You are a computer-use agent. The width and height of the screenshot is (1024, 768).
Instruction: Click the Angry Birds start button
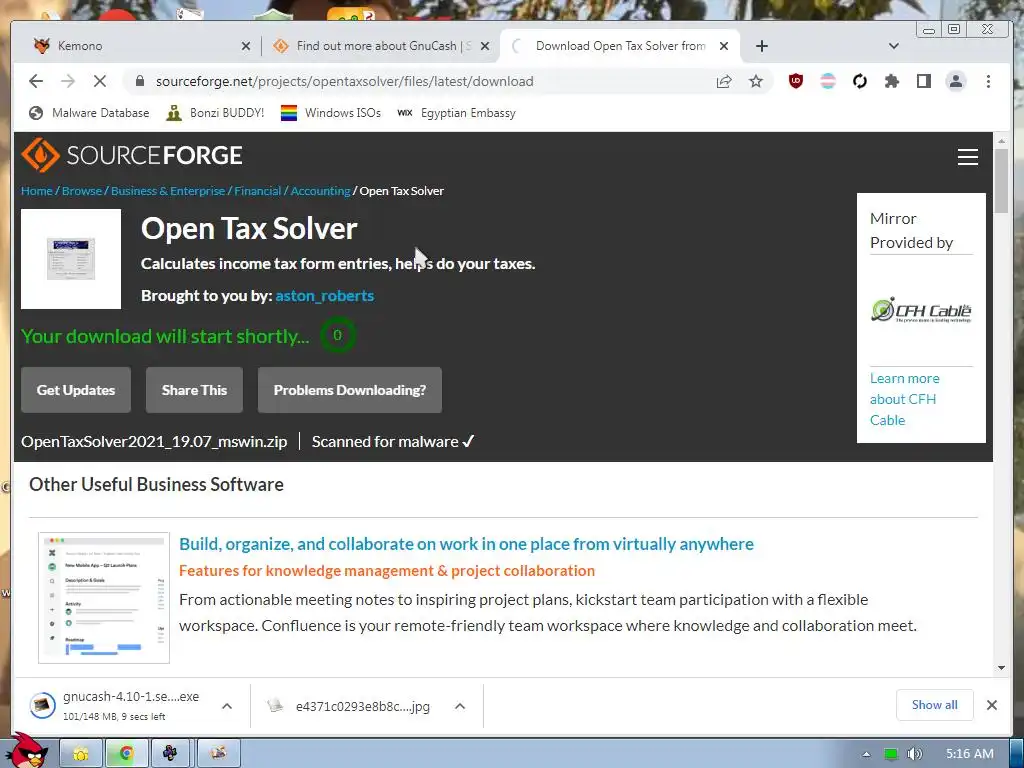click(x=26, y=750)
